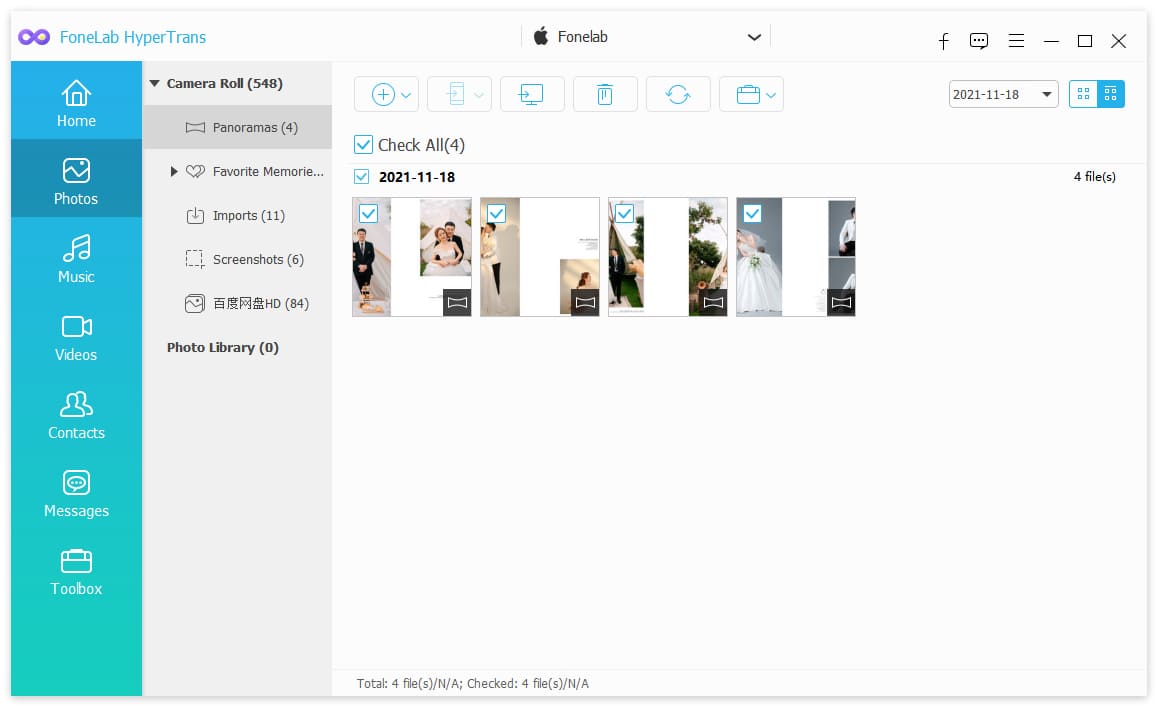Open the hamburger menu icon

1016,41
